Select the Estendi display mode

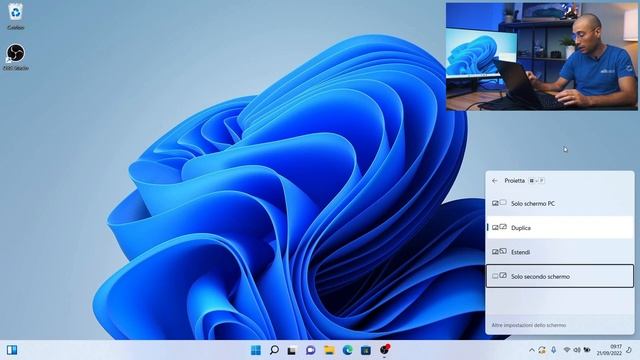click(x=560, y=252)
